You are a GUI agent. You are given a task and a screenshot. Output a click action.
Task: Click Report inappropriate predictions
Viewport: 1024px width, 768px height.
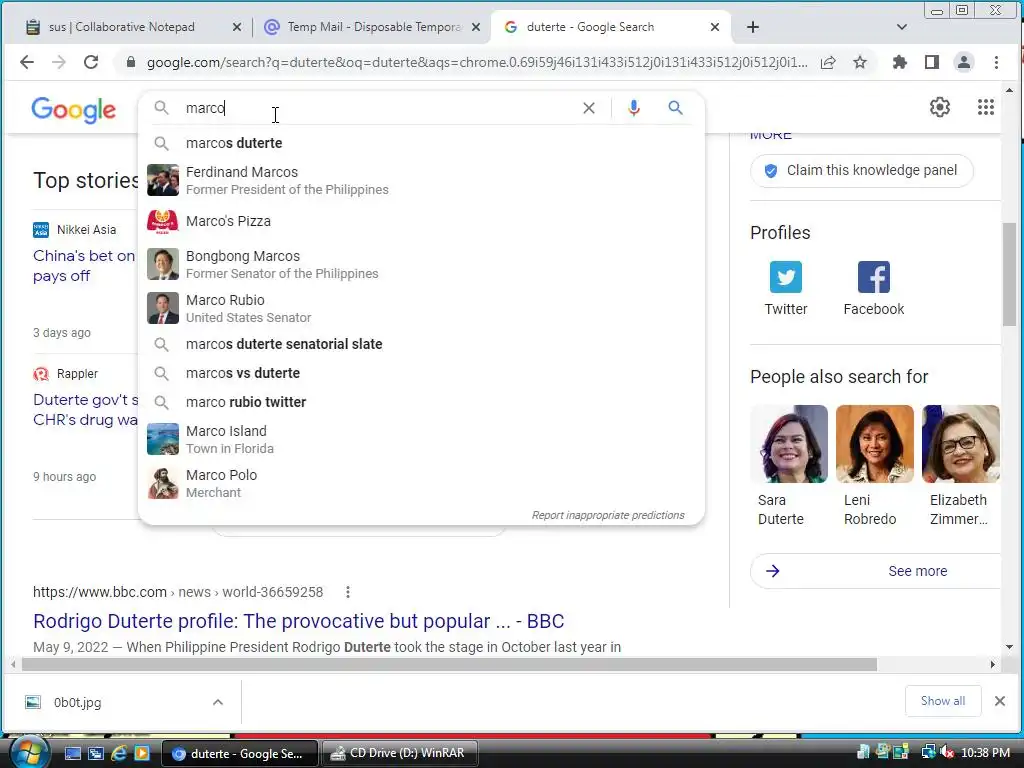point(608,515)
